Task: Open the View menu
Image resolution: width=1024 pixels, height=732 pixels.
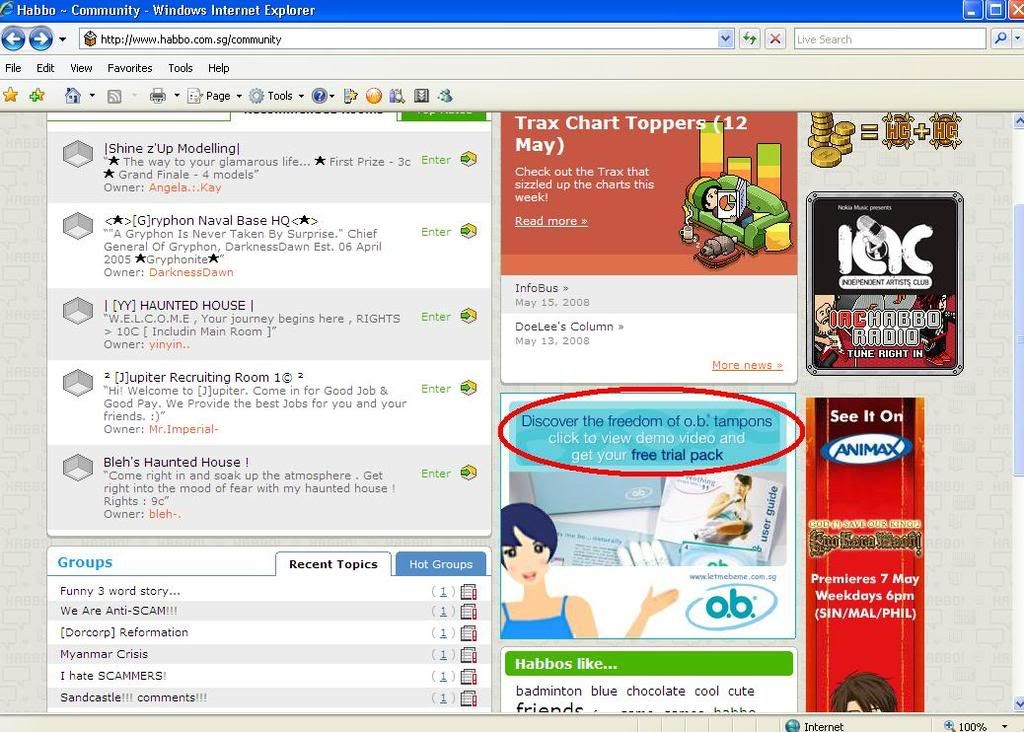Action: [x=81, y=68]
